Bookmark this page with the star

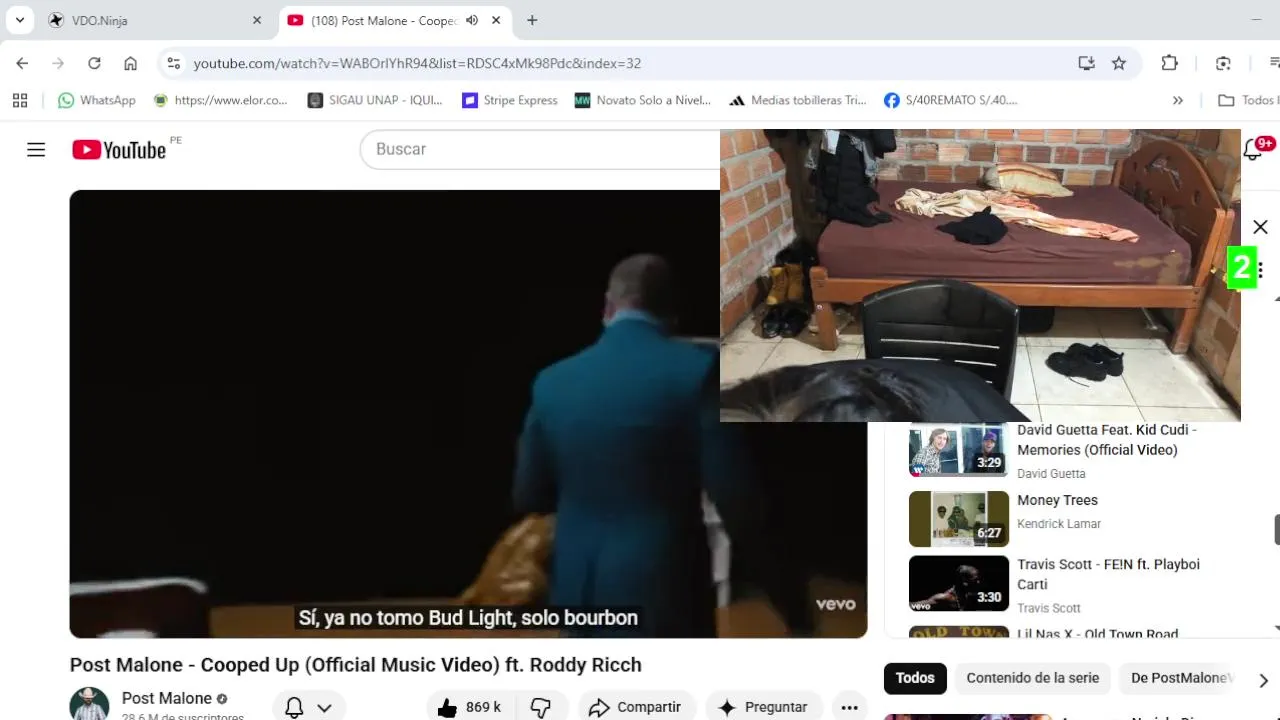click(x=1119, y=63)
